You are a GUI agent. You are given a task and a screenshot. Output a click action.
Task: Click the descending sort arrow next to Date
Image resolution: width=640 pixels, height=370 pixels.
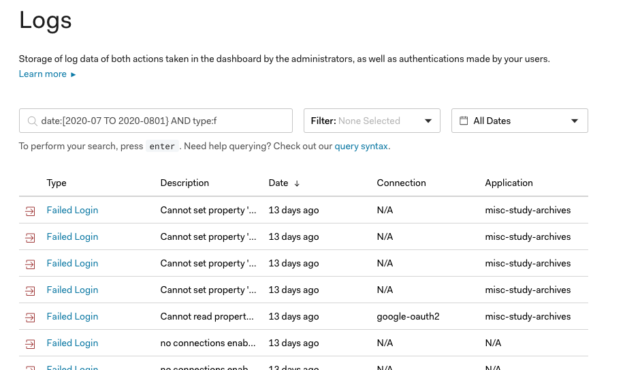click(297, 184)
